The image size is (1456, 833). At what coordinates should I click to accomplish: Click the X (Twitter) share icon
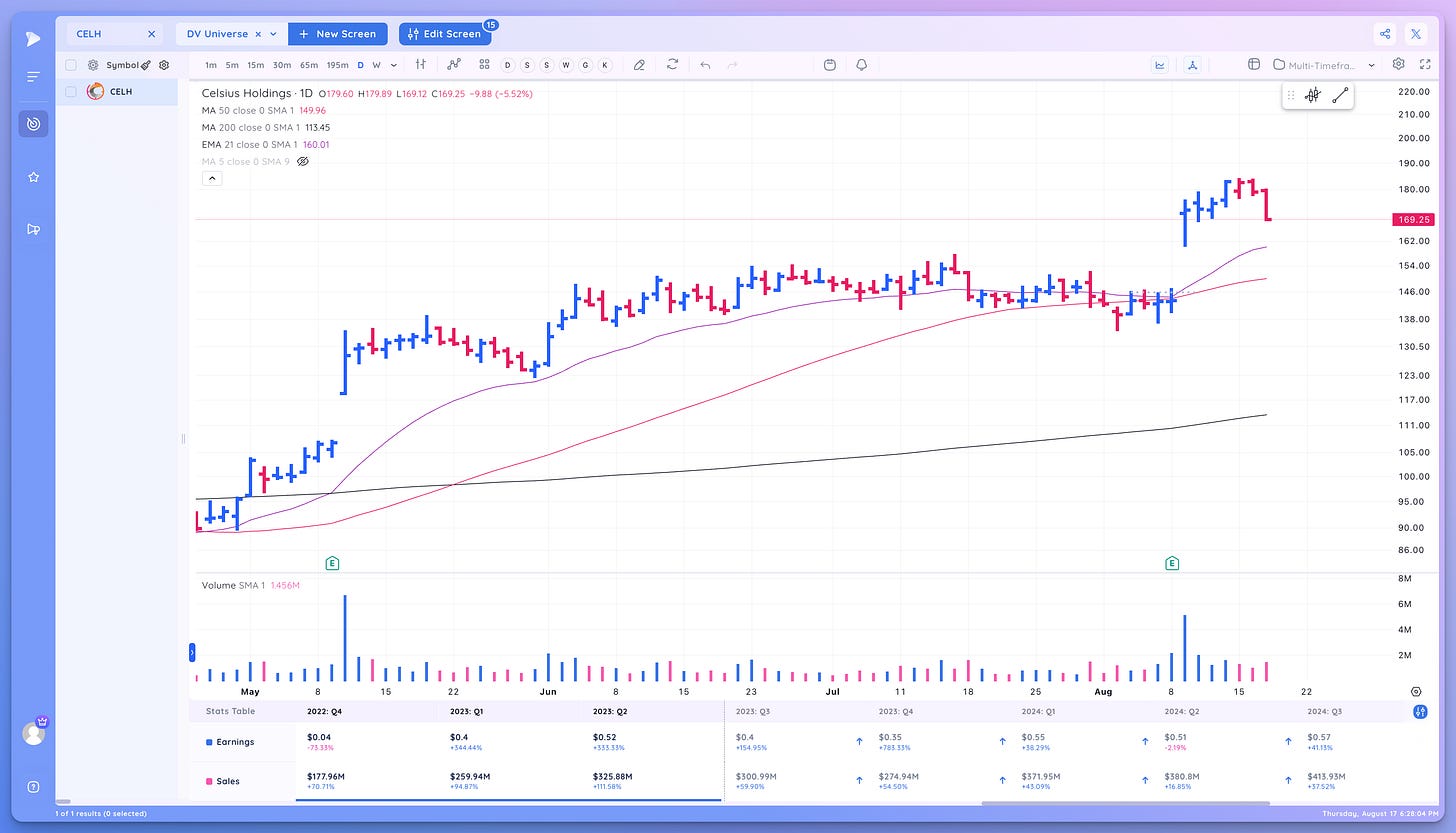pyautogui.click(x=1416, y=33)
